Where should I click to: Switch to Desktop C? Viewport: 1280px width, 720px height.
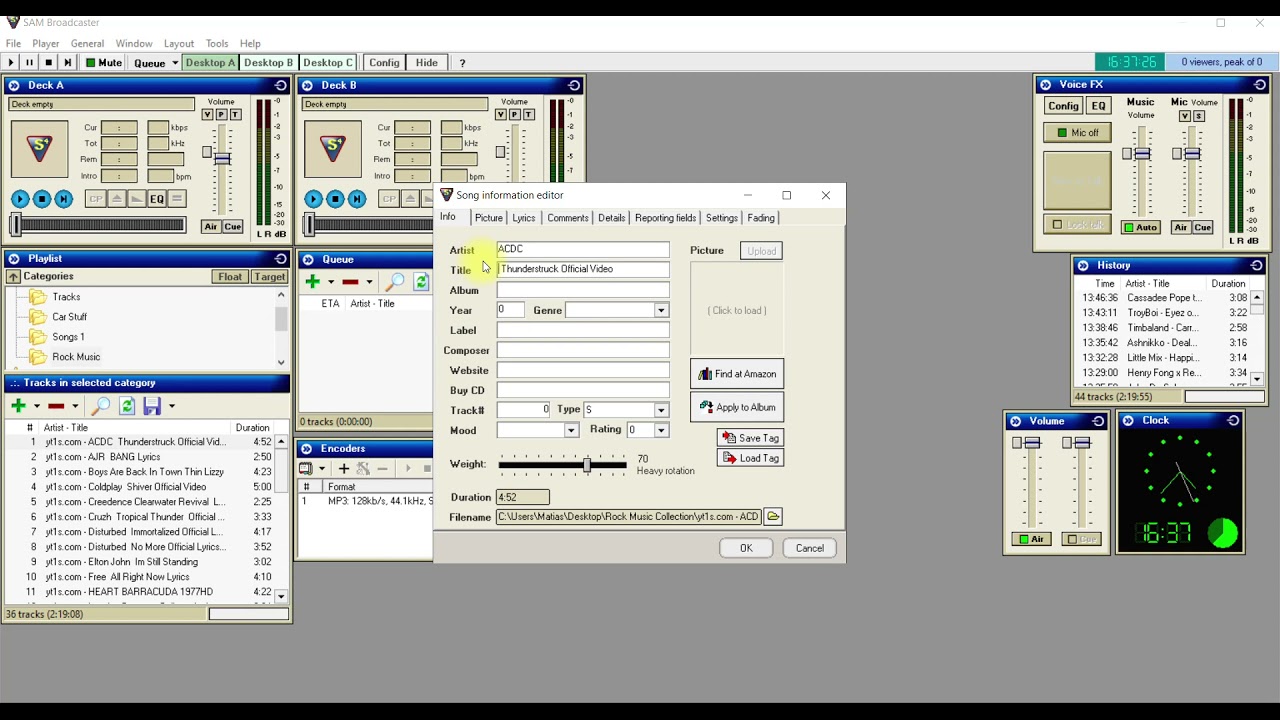[x=327, y=63]
